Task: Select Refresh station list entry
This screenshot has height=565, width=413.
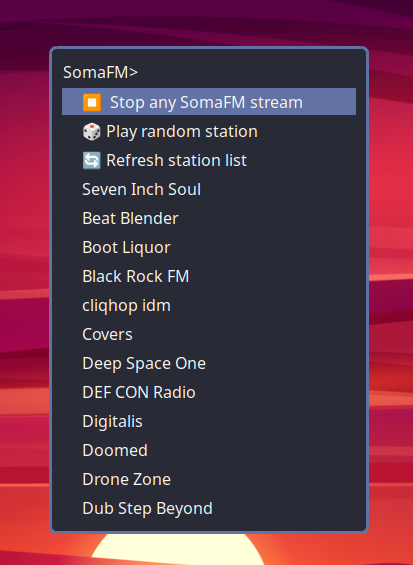Action: (209, 160)
